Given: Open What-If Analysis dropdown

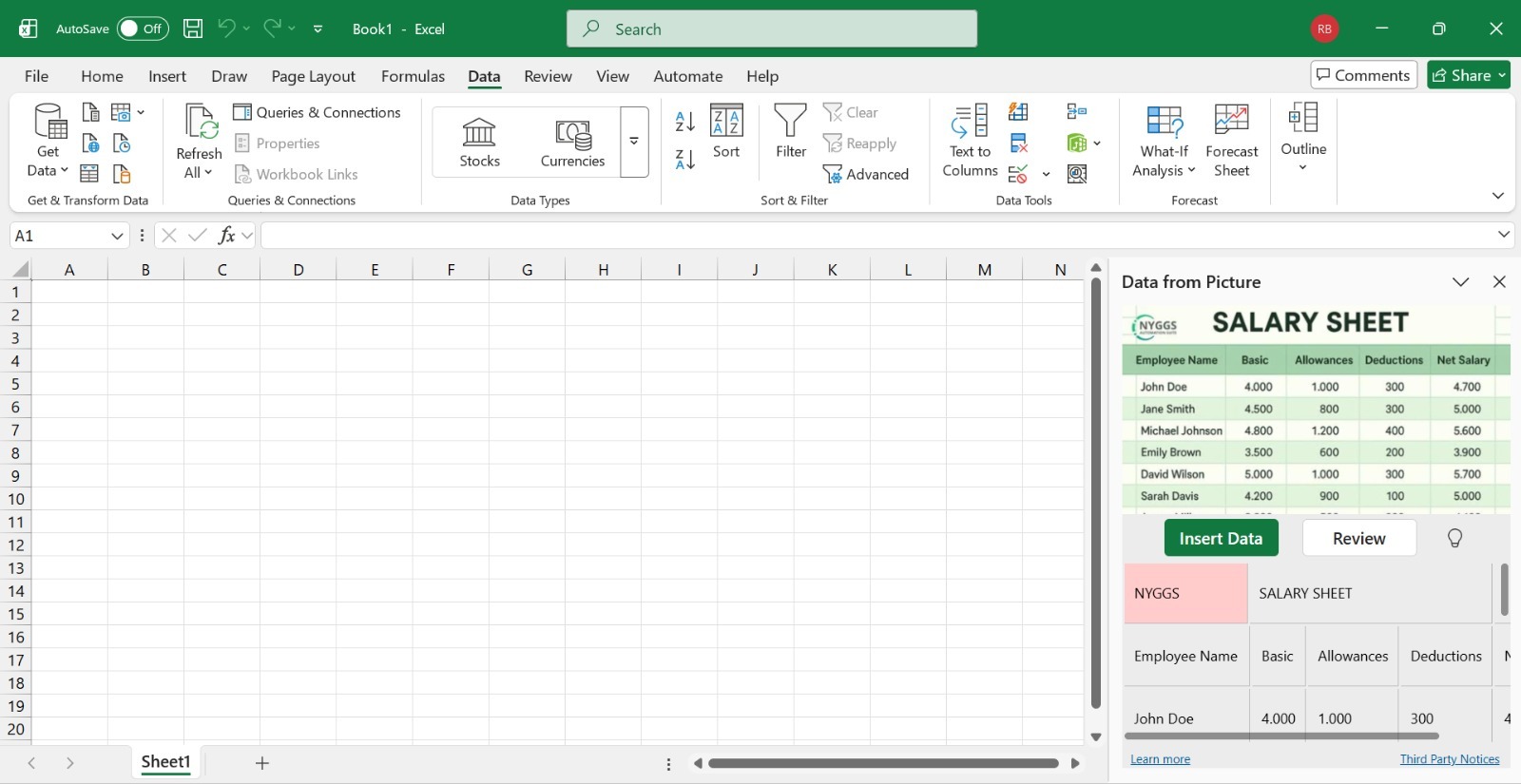Looking at the screenshot, I should pyautogui.click(x=1164, y=142).
